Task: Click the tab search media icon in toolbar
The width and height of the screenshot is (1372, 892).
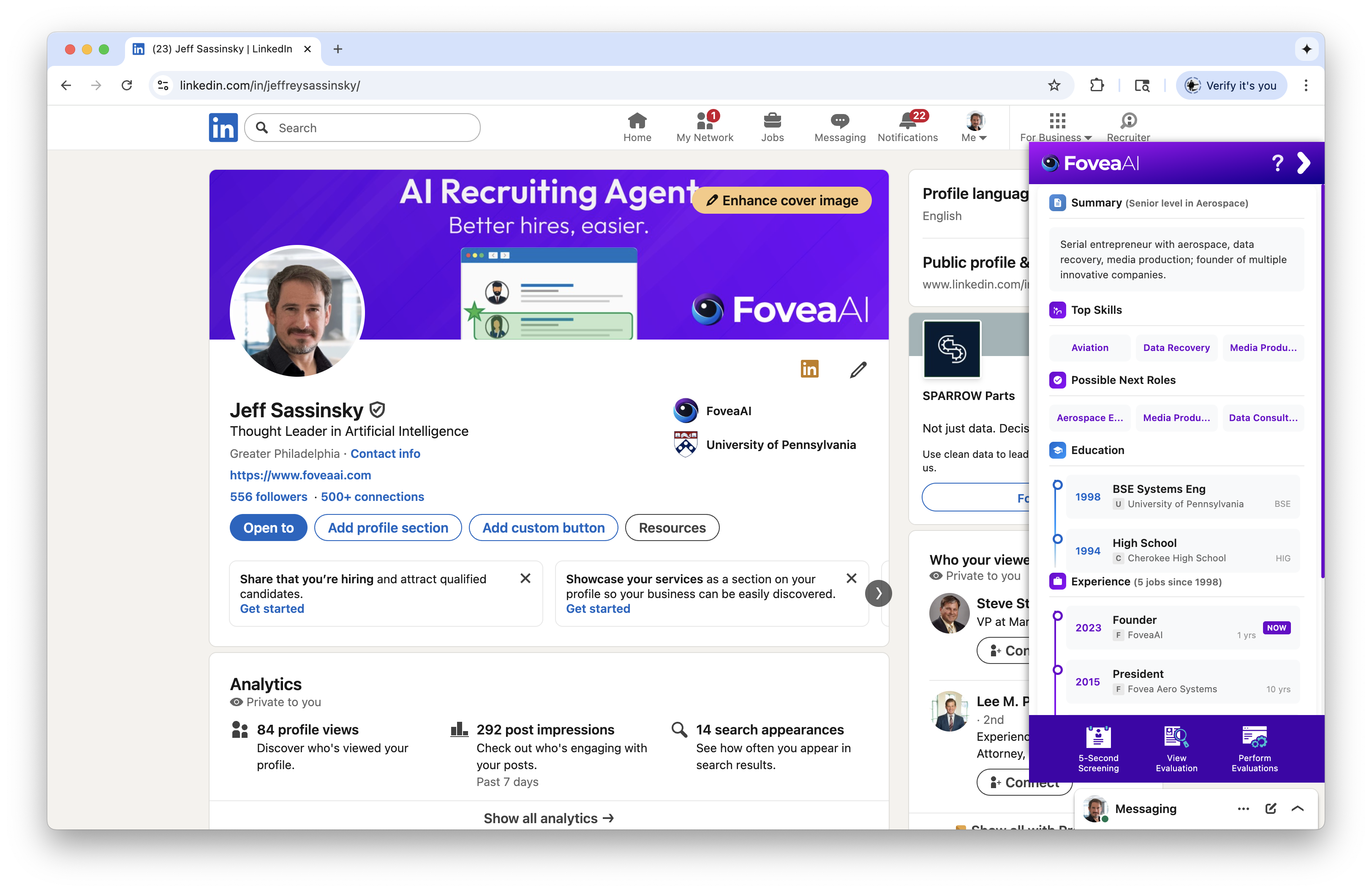Action: 1141,85
